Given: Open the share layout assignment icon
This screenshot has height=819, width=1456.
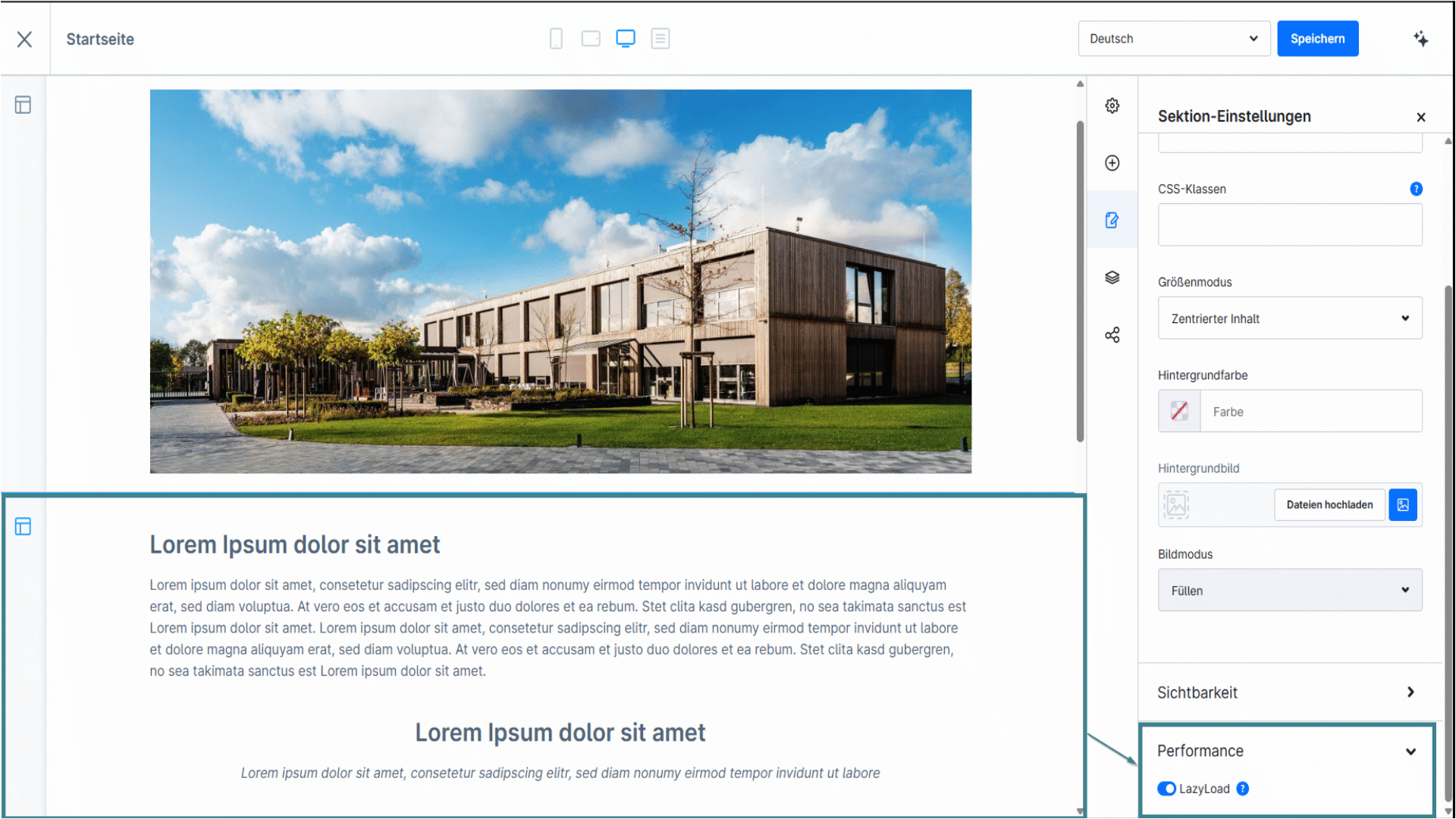Looking at the screenshot, I should click(1112, 335).
